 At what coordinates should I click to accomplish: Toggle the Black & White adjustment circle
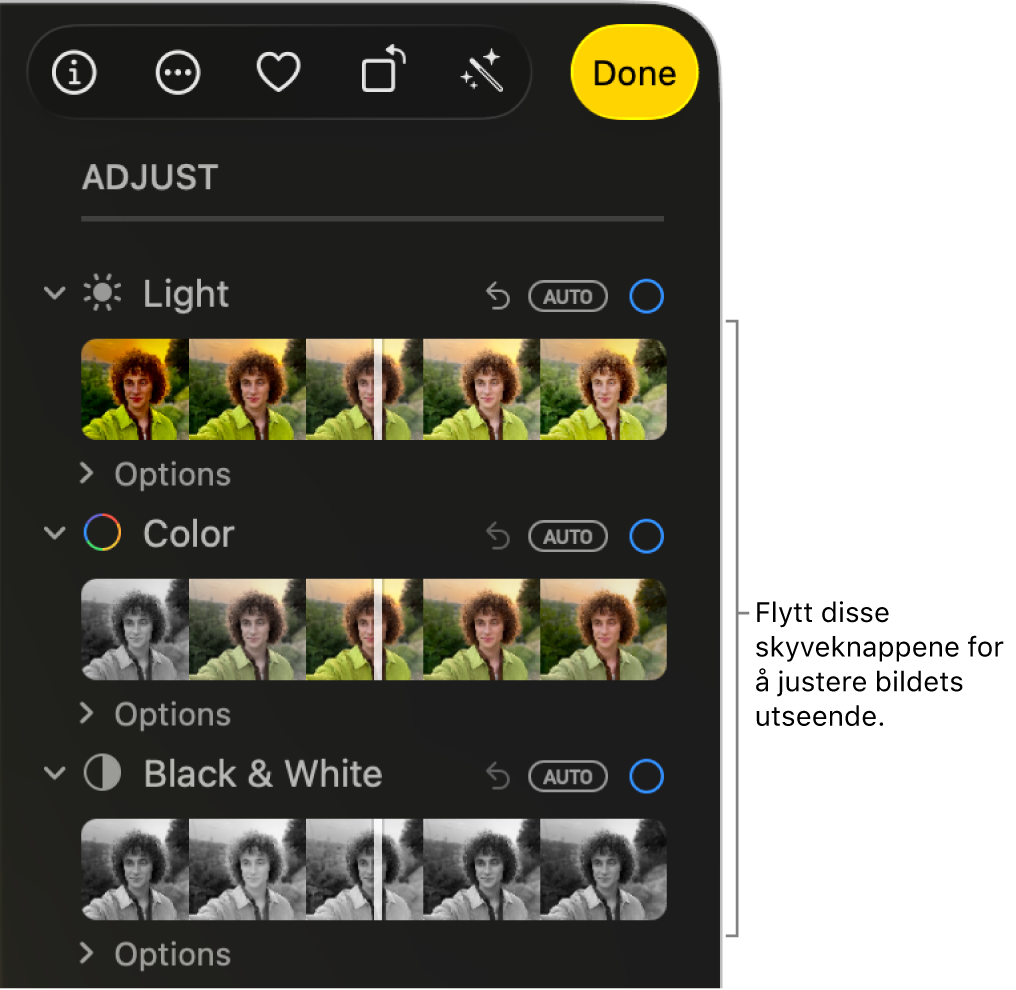coord(647,776)
